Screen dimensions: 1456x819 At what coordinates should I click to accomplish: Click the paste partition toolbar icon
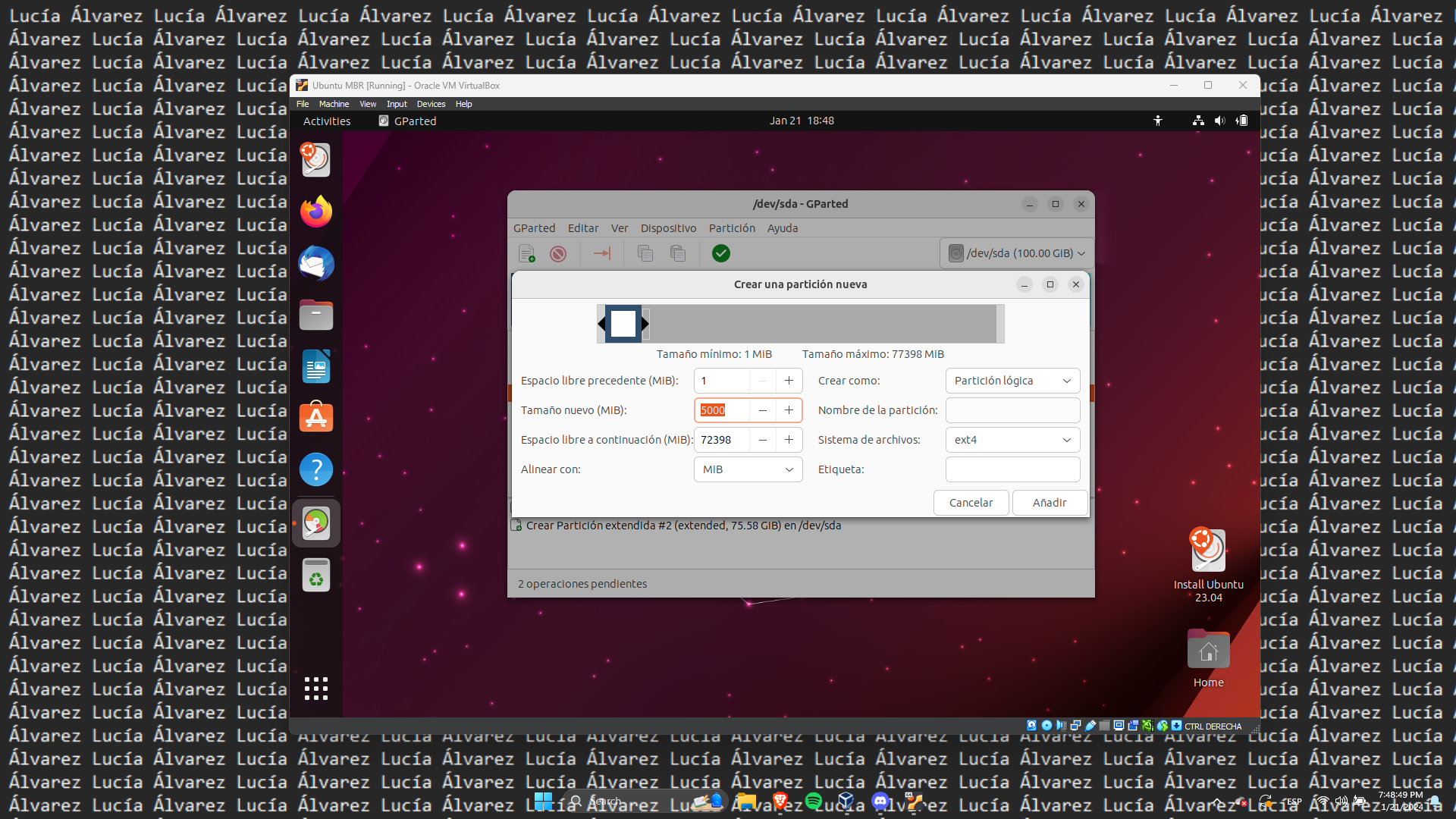678,253
